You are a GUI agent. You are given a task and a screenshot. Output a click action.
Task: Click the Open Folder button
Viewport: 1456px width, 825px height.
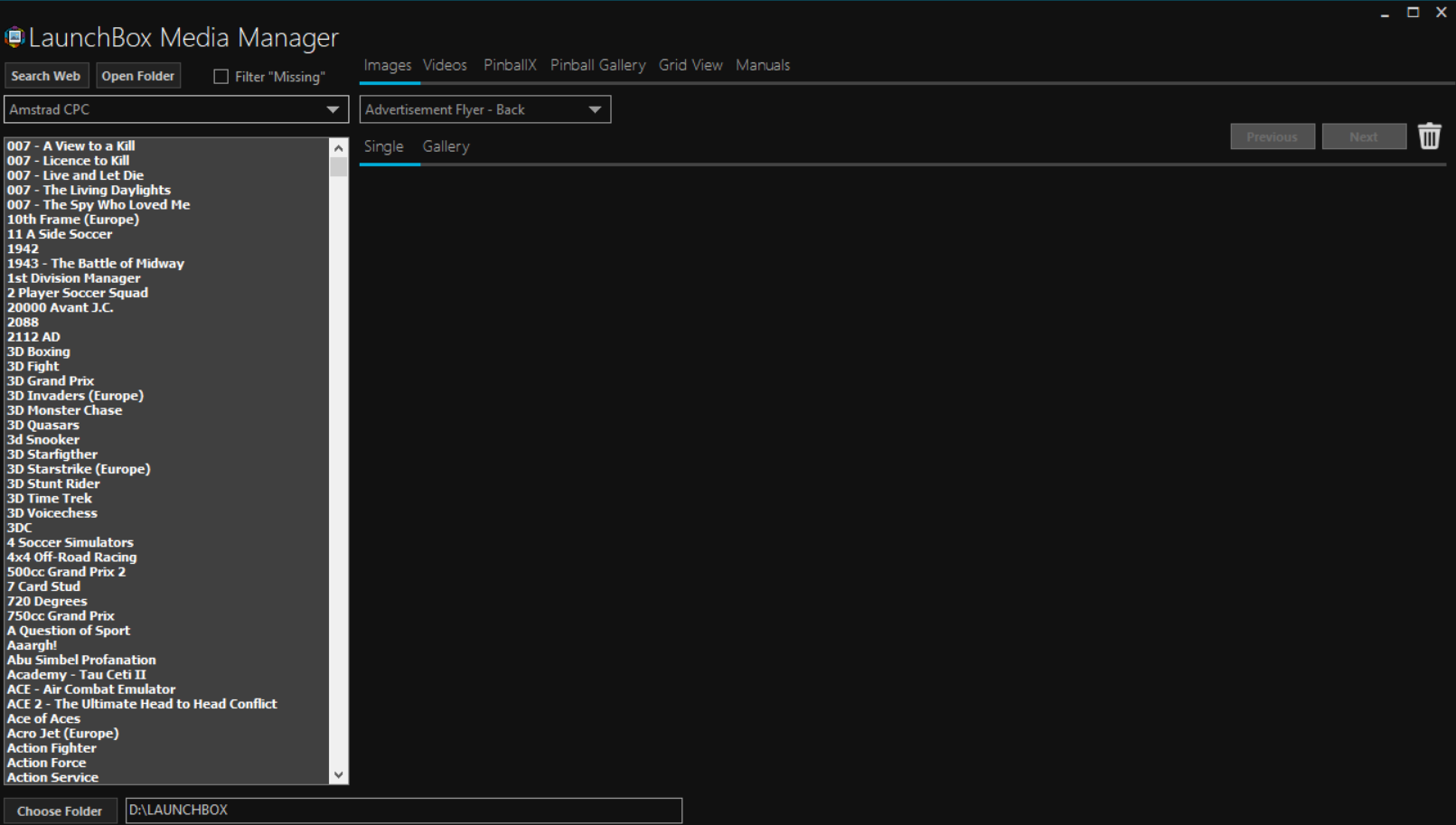click(137, 76)
